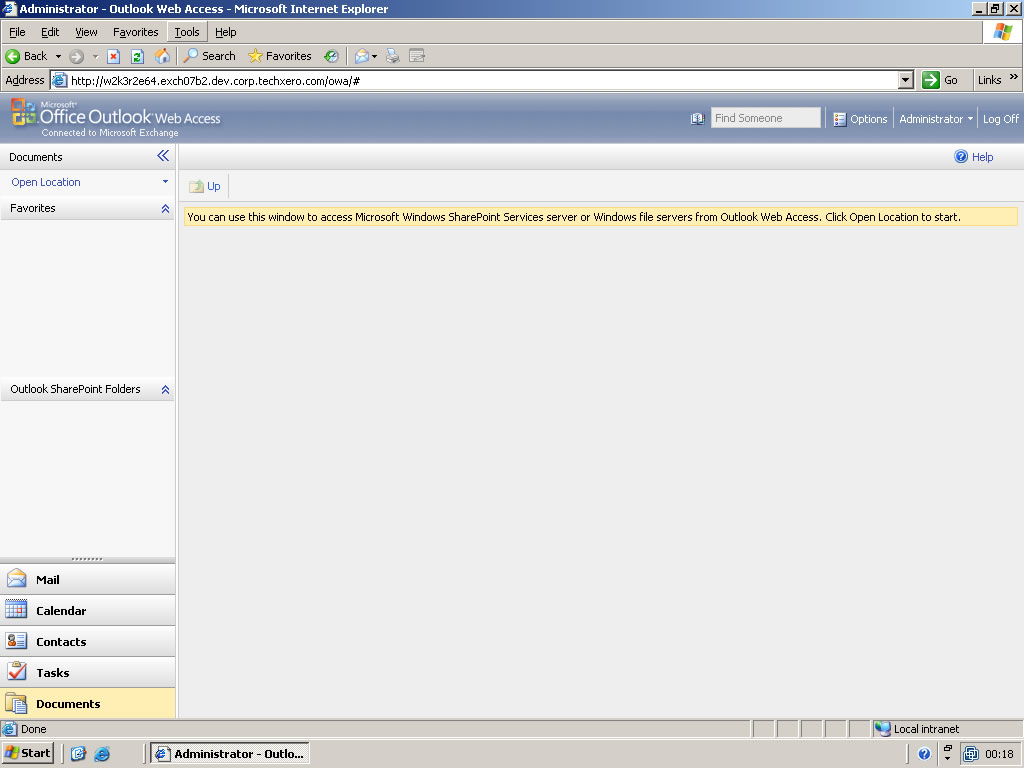Viewport: 1024px width, 768px height.
Task: Open the Mail folder icon in navigation
Action: pos(17,579)
